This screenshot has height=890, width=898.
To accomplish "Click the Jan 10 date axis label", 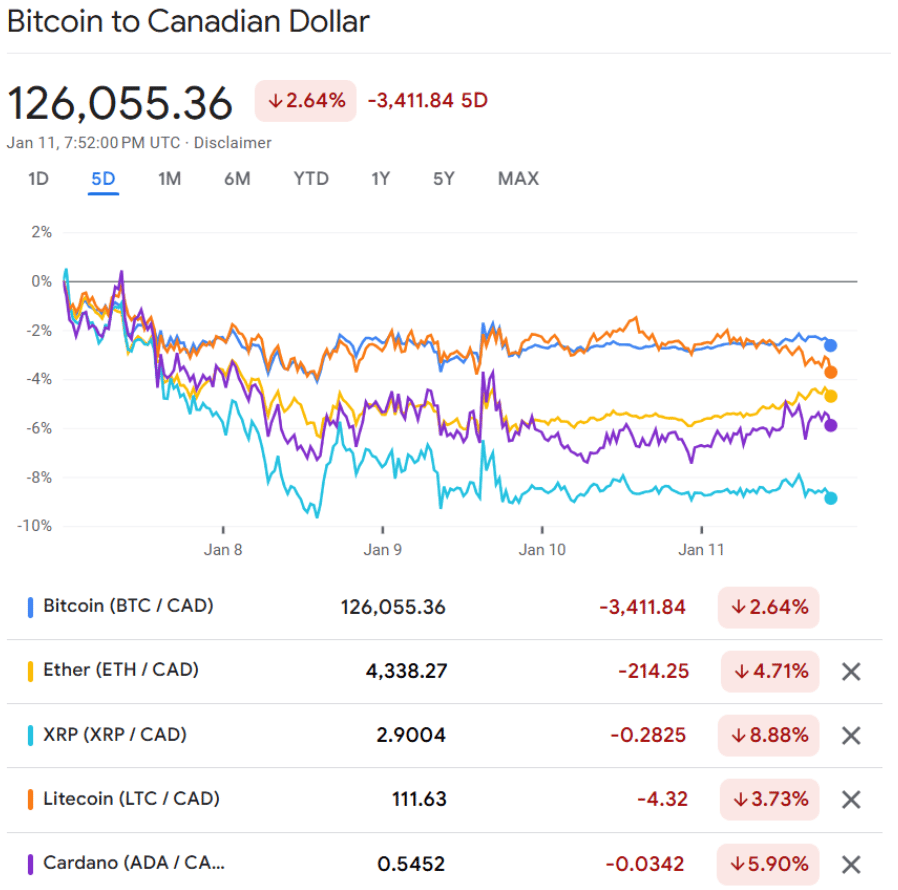I will coord(542,549).
